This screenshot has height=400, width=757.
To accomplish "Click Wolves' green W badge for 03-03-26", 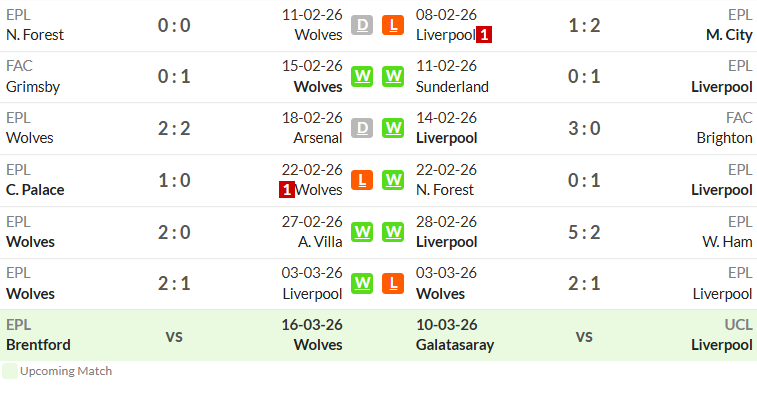I will [362, 284].
